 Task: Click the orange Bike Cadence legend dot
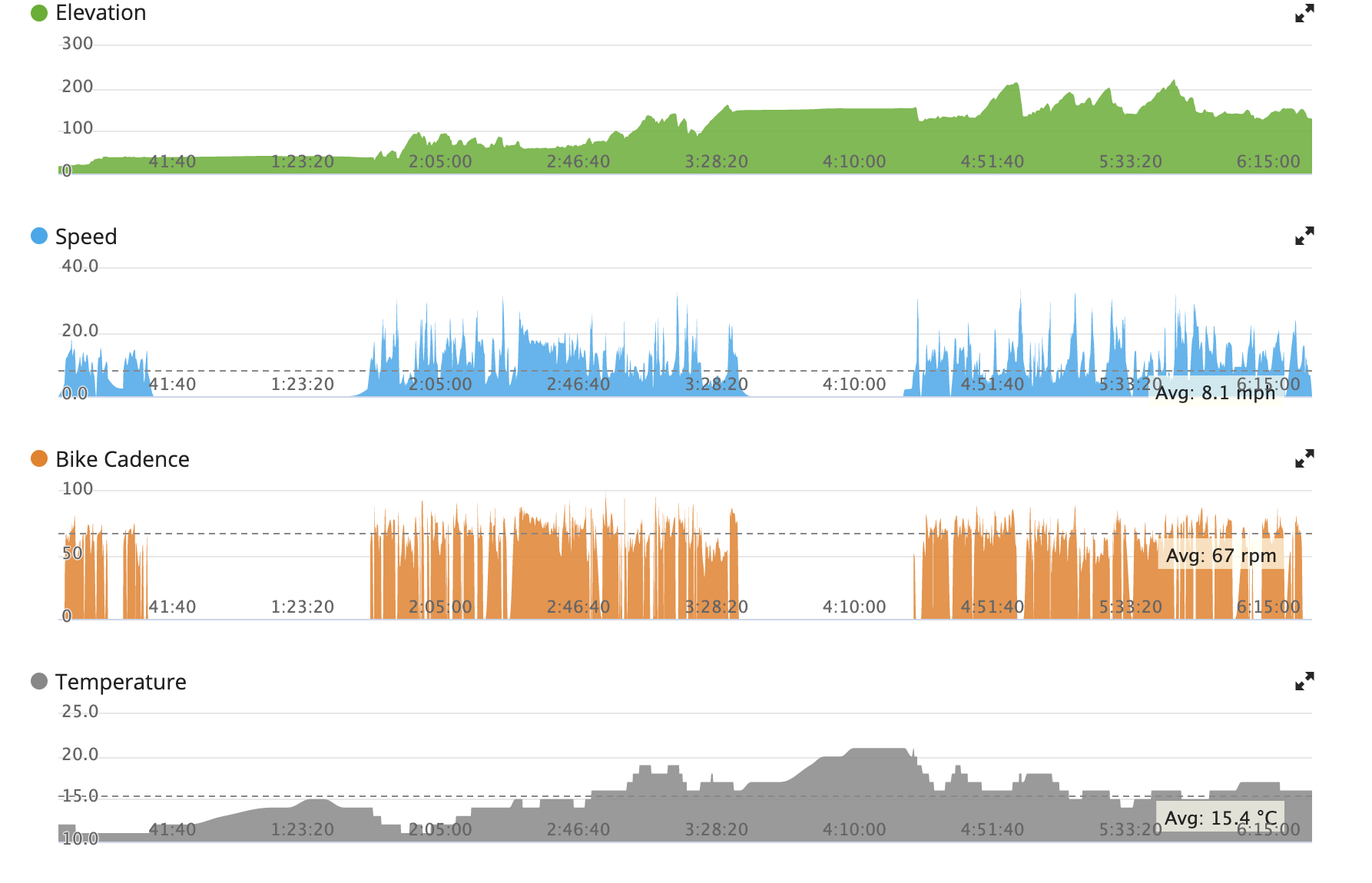point(39,458)
